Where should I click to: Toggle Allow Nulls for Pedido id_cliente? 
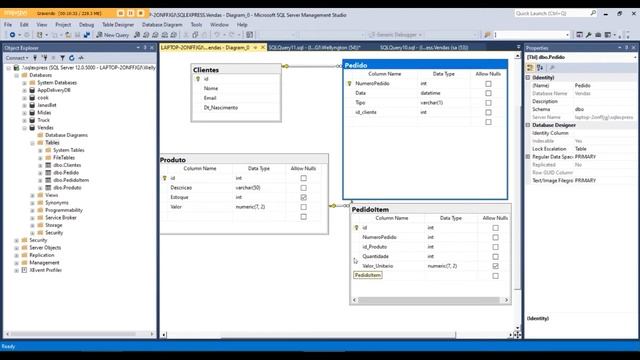point(488,112)
